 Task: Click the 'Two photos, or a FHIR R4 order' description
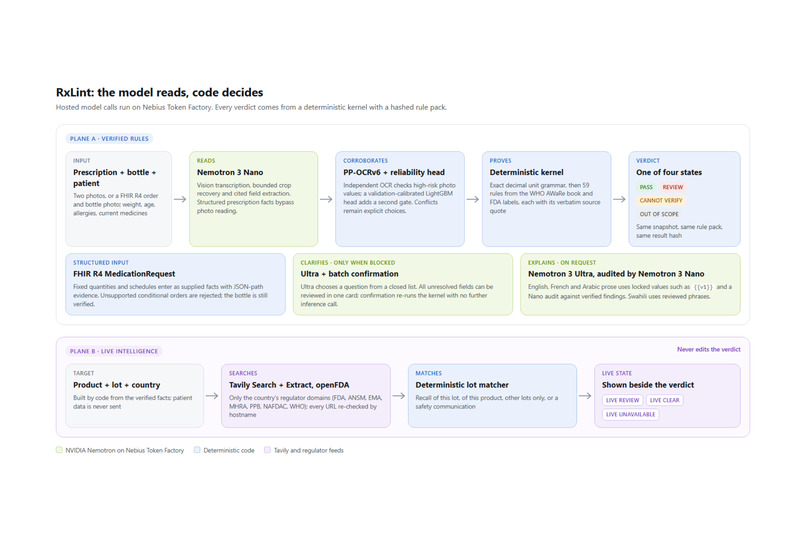116,205
